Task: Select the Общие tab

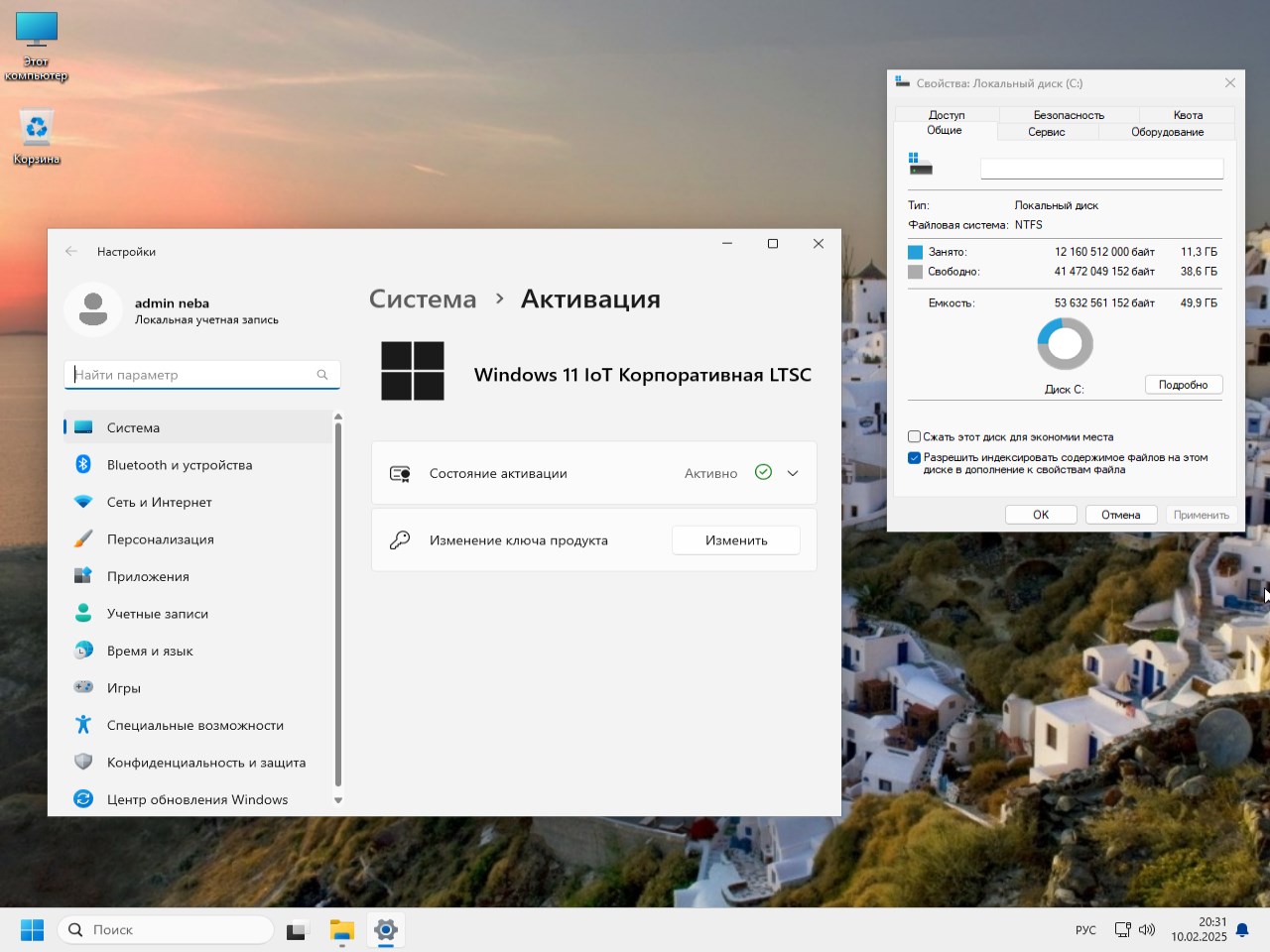Action: tap(945, 131)
